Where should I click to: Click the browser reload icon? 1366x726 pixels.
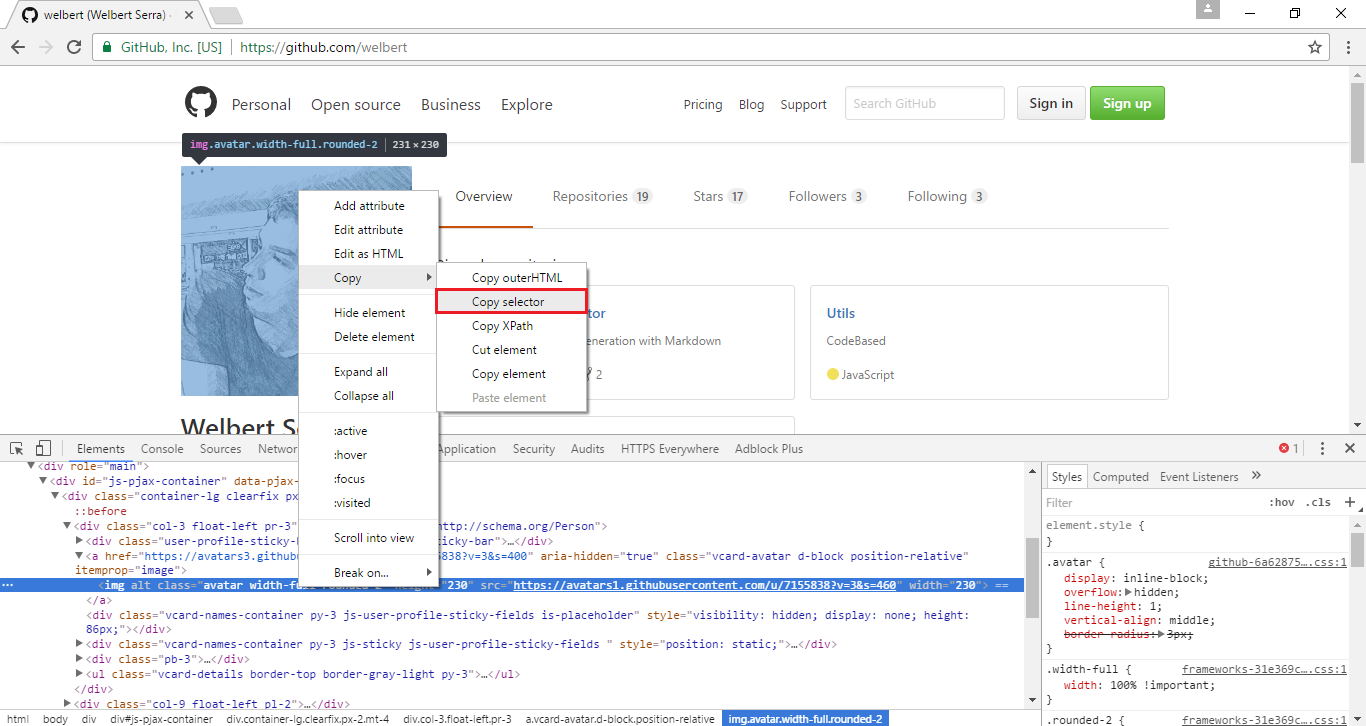73,47
